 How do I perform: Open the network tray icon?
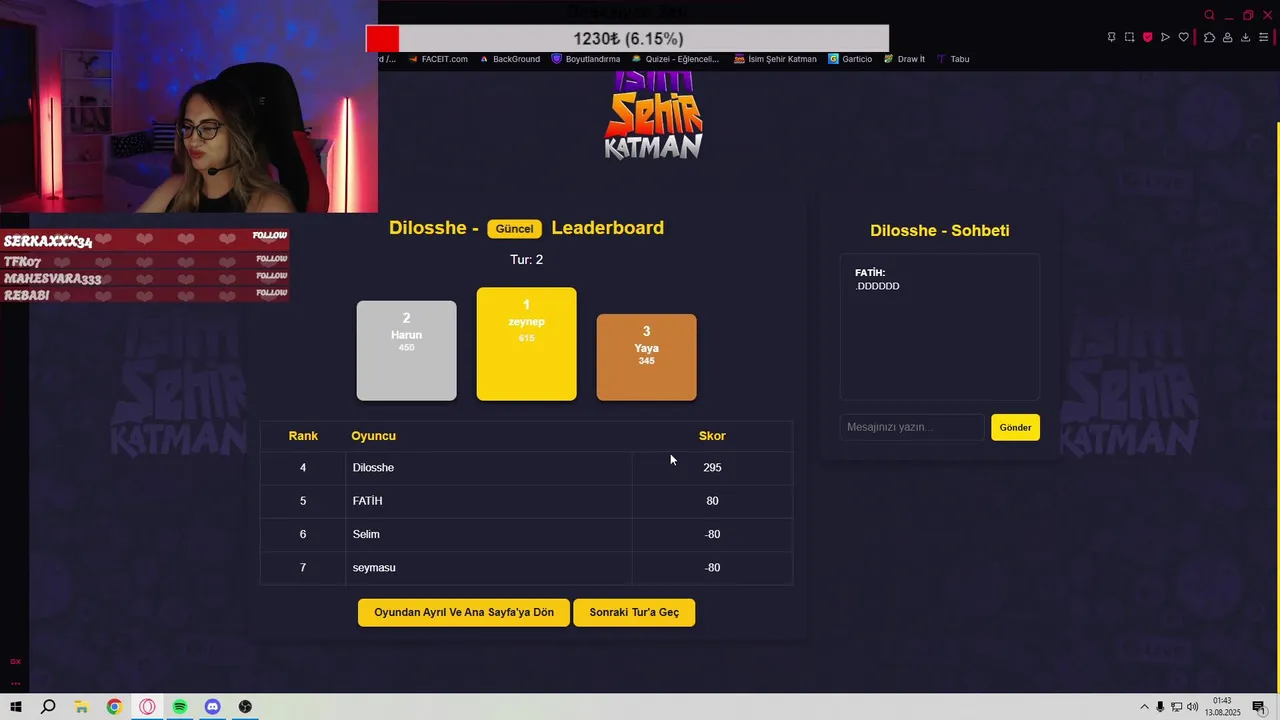(x=1176, y=707)
